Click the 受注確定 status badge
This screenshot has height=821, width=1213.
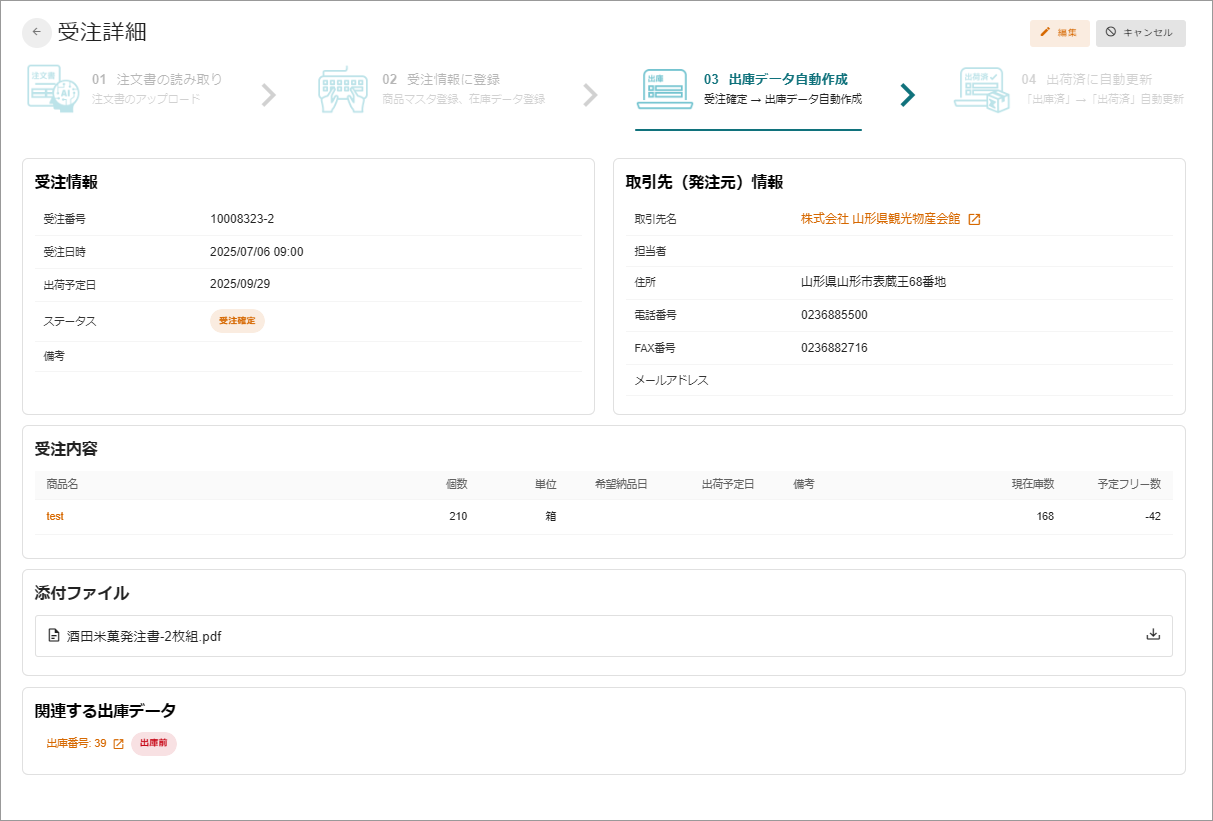pos(237,321)
